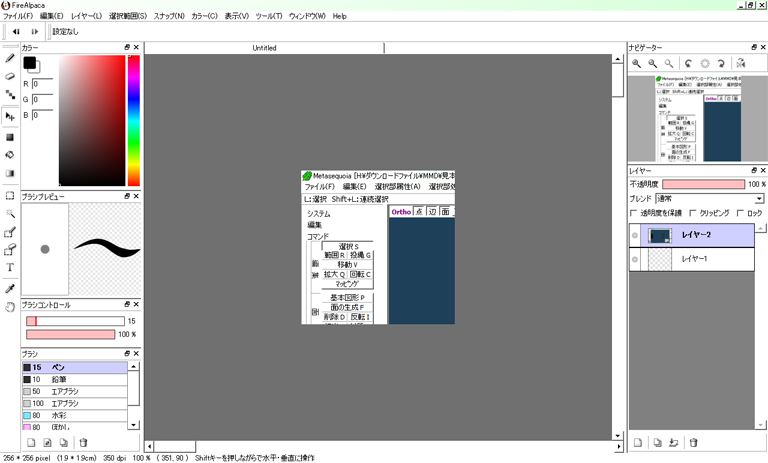Open the 表示(V) menu
This screenshot has height=463, width=768.
point(237,16)
